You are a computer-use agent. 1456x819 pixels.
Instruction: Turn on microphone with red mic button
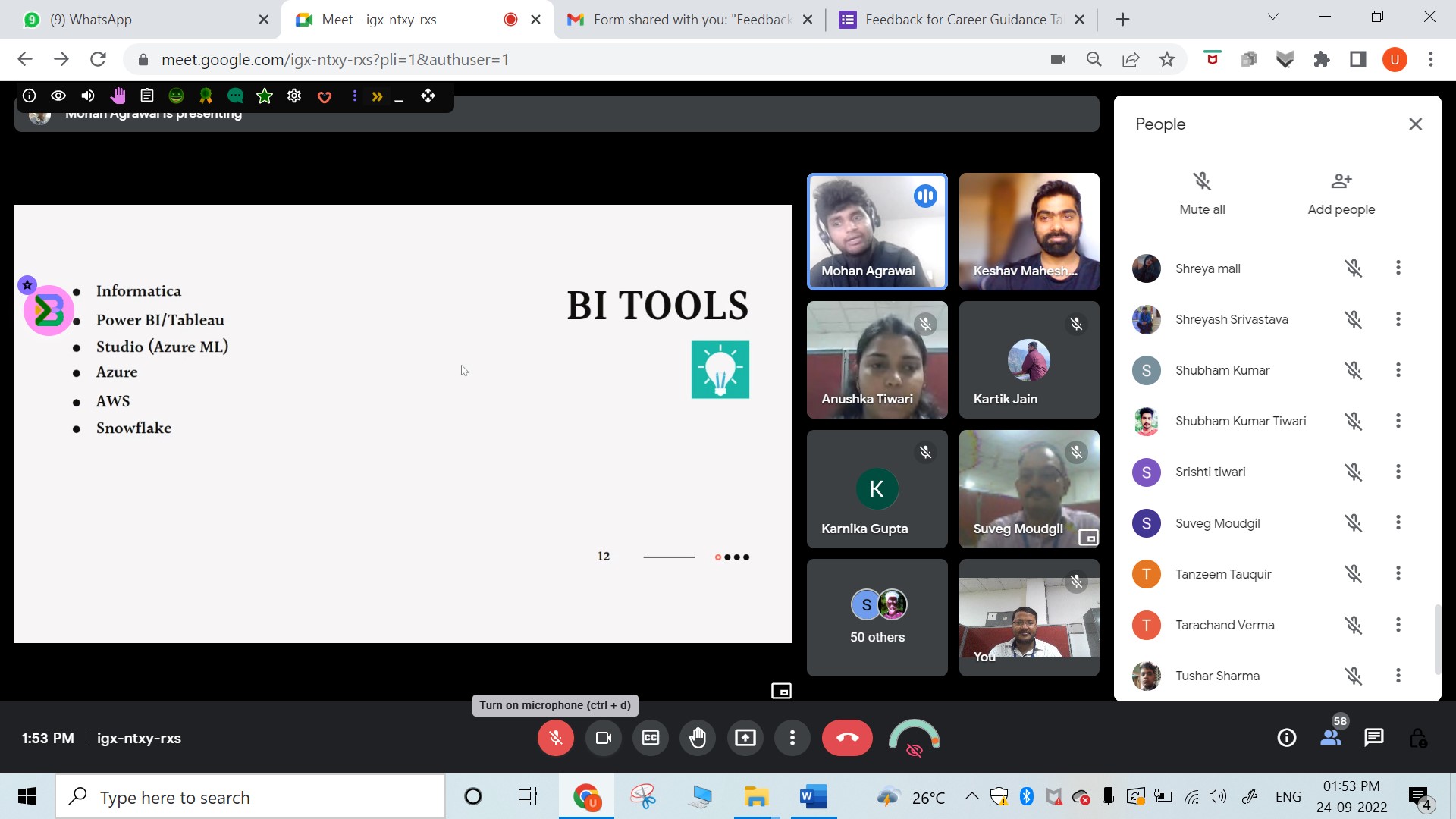click(556, 738)
